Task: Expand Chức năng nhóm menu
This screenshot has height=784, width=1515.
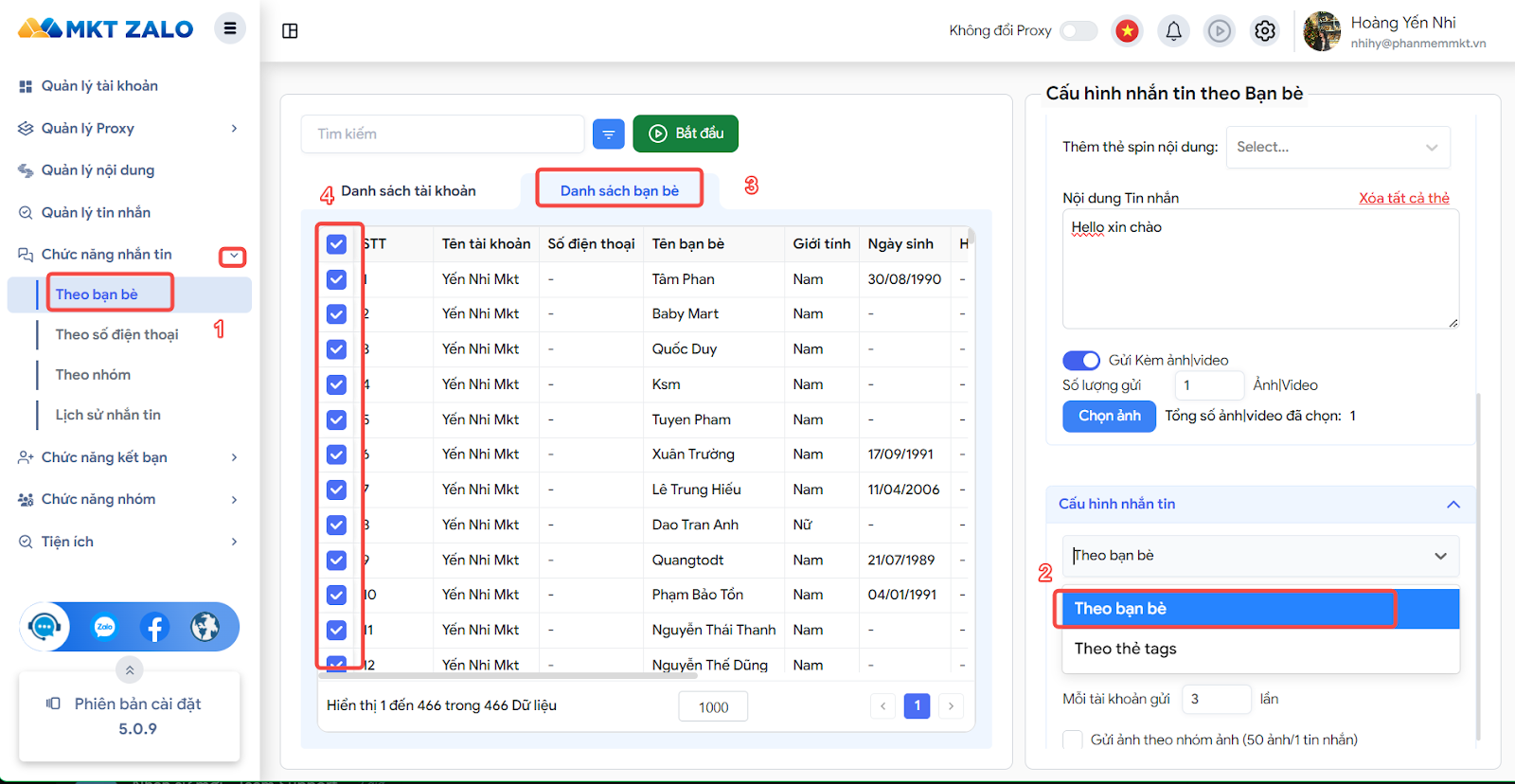Action: (x=234, y=500)
